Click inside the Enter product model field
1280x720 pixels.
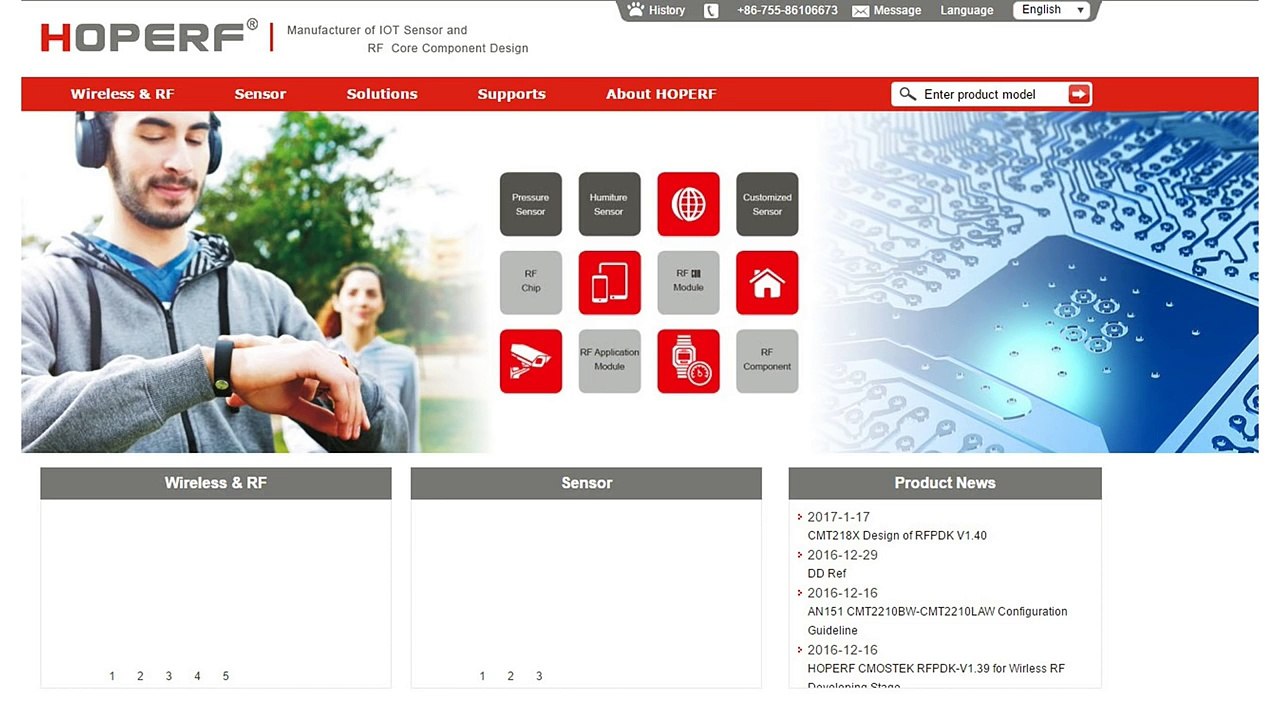tap(991, 94)
